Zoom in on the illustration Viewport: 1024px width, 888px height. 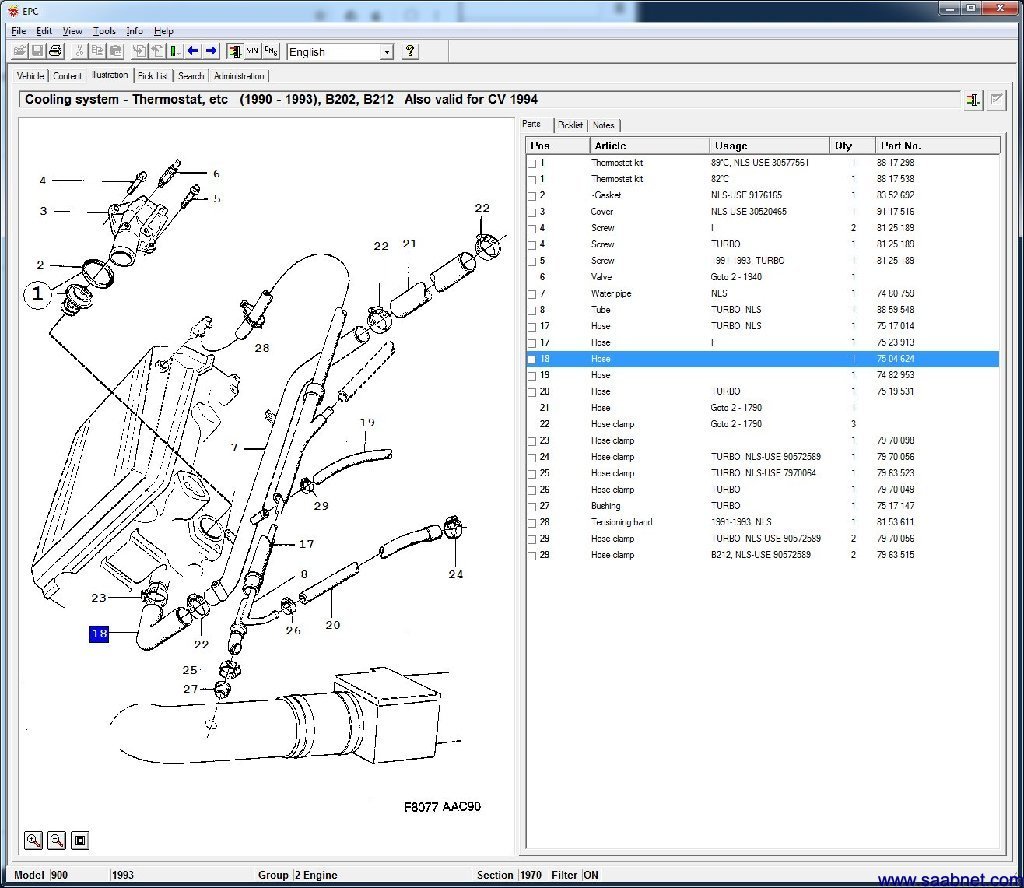[33, 840]
